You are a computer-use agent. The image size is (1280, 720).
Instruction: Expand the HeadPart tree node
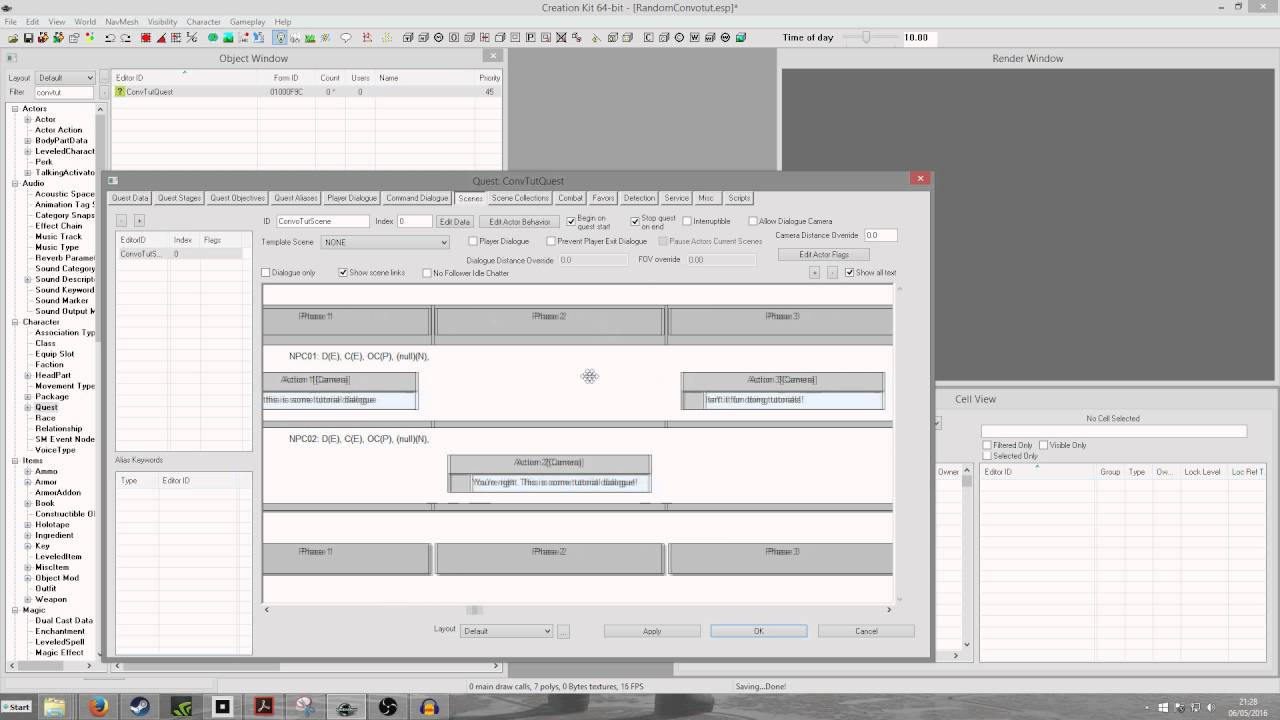click(x=29, y=375)
